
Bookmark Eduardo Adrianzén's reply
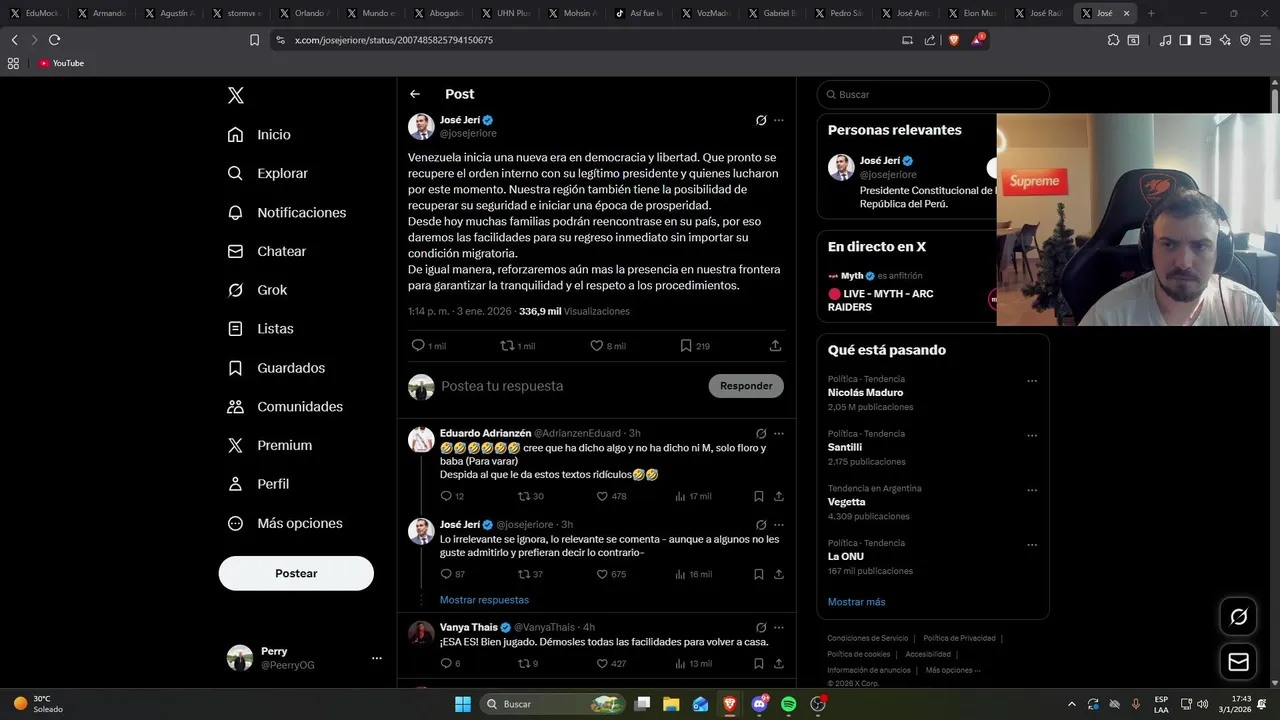click(759, 496)
